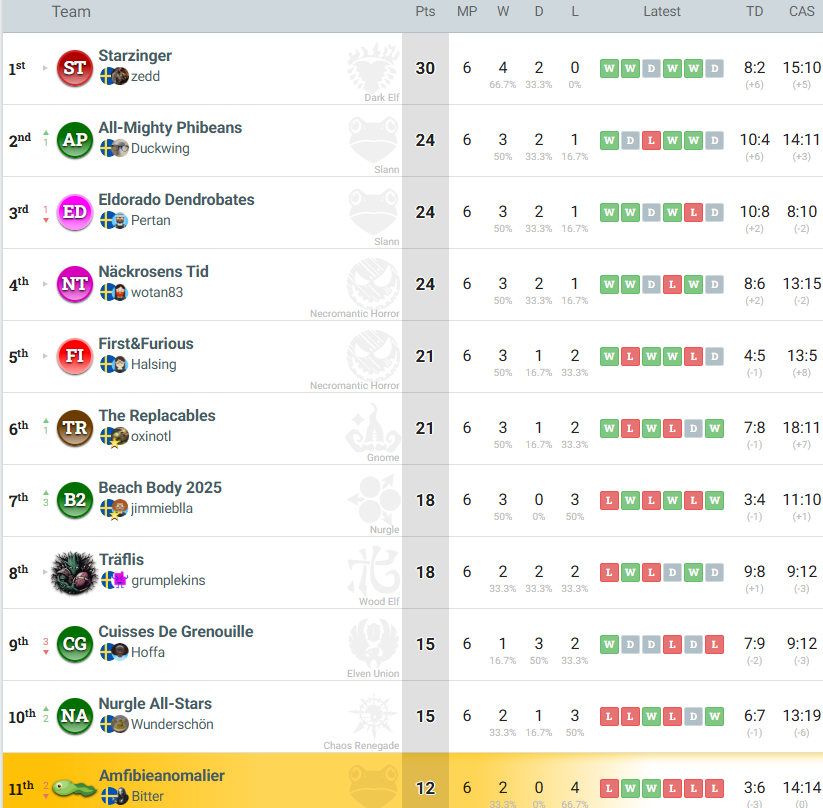Sort standings by the TD column
Viewport: 823px width, 808px height.
pyautogui.click(x=755, y=12)
